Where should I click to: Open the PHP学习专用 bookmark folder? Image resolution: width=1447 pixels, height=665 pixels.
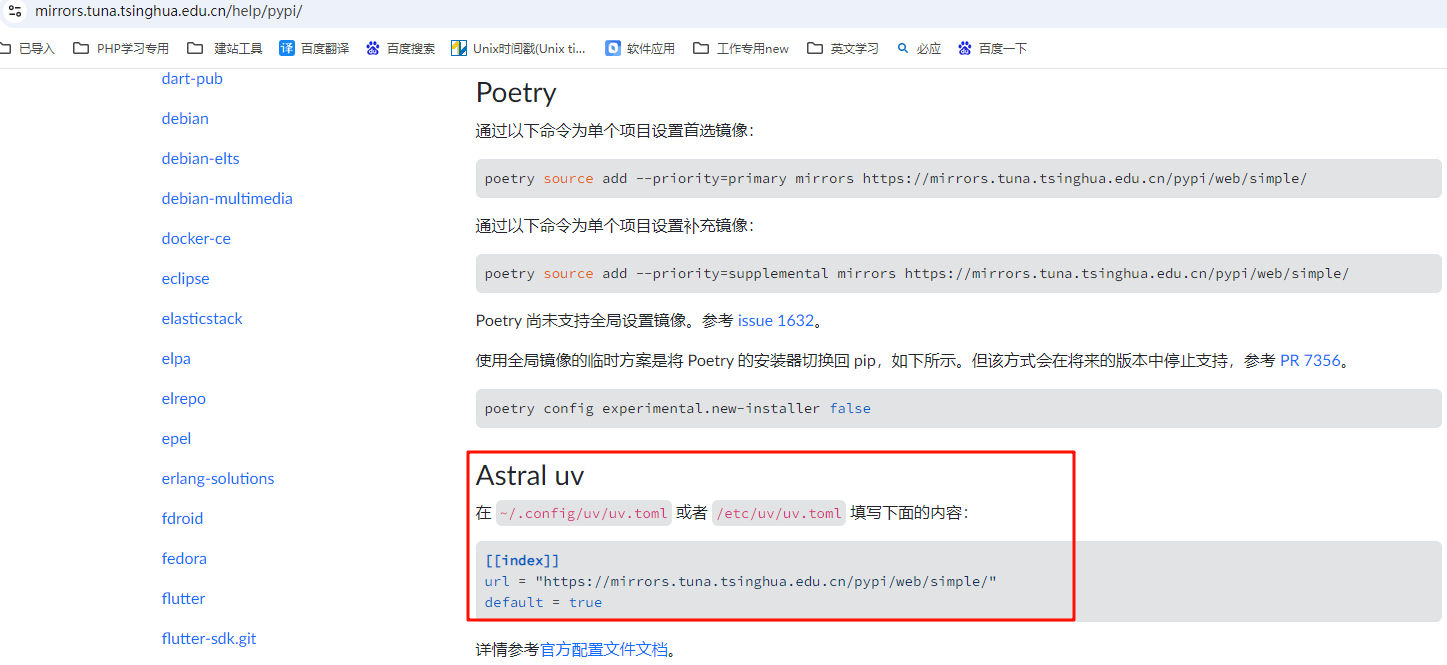pyautogui.click(x=121, y=48)
